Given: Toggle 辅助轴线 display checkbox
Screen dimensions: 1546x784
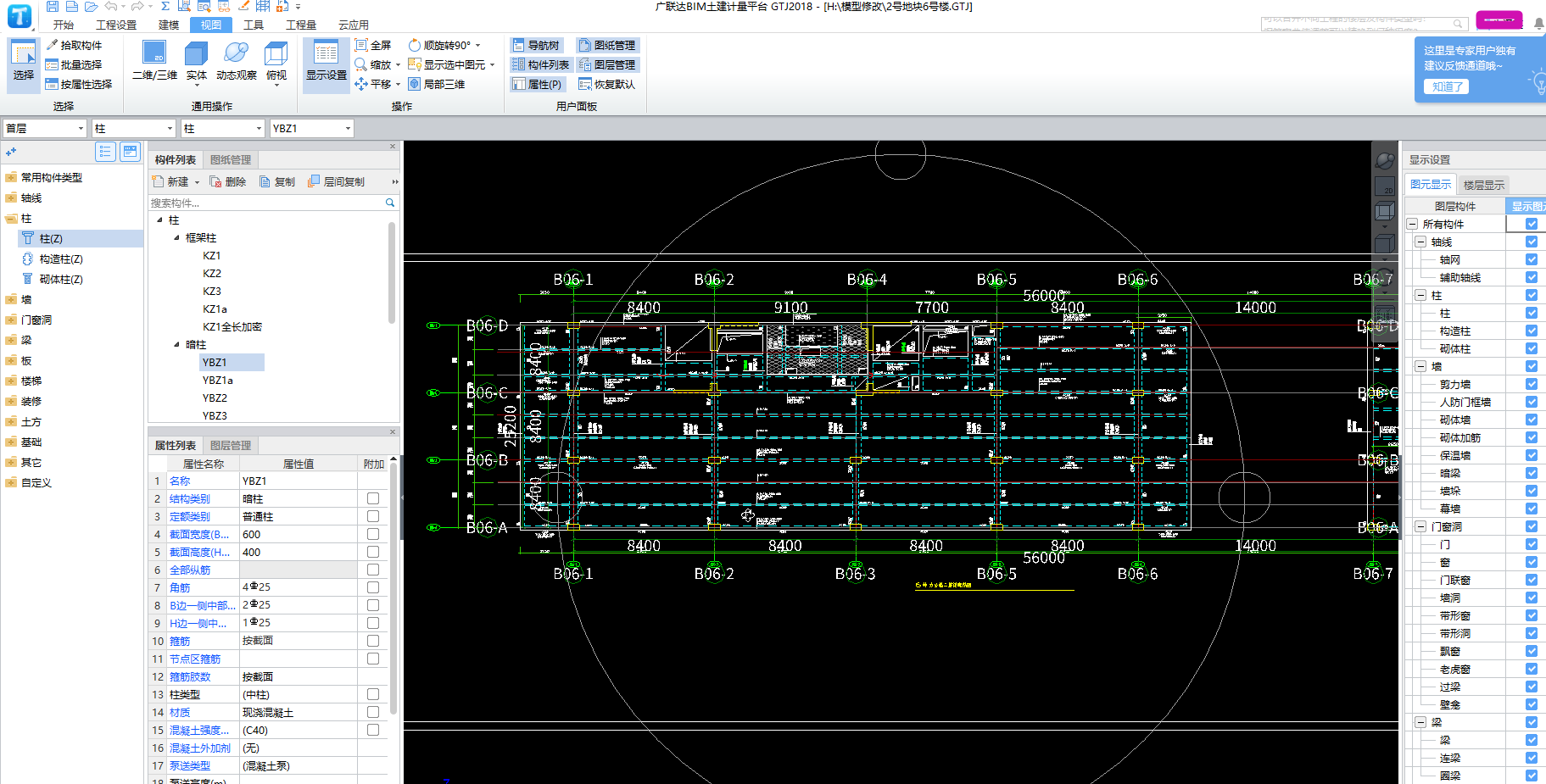Looking at the screenshot, I should click(1532, 277).
